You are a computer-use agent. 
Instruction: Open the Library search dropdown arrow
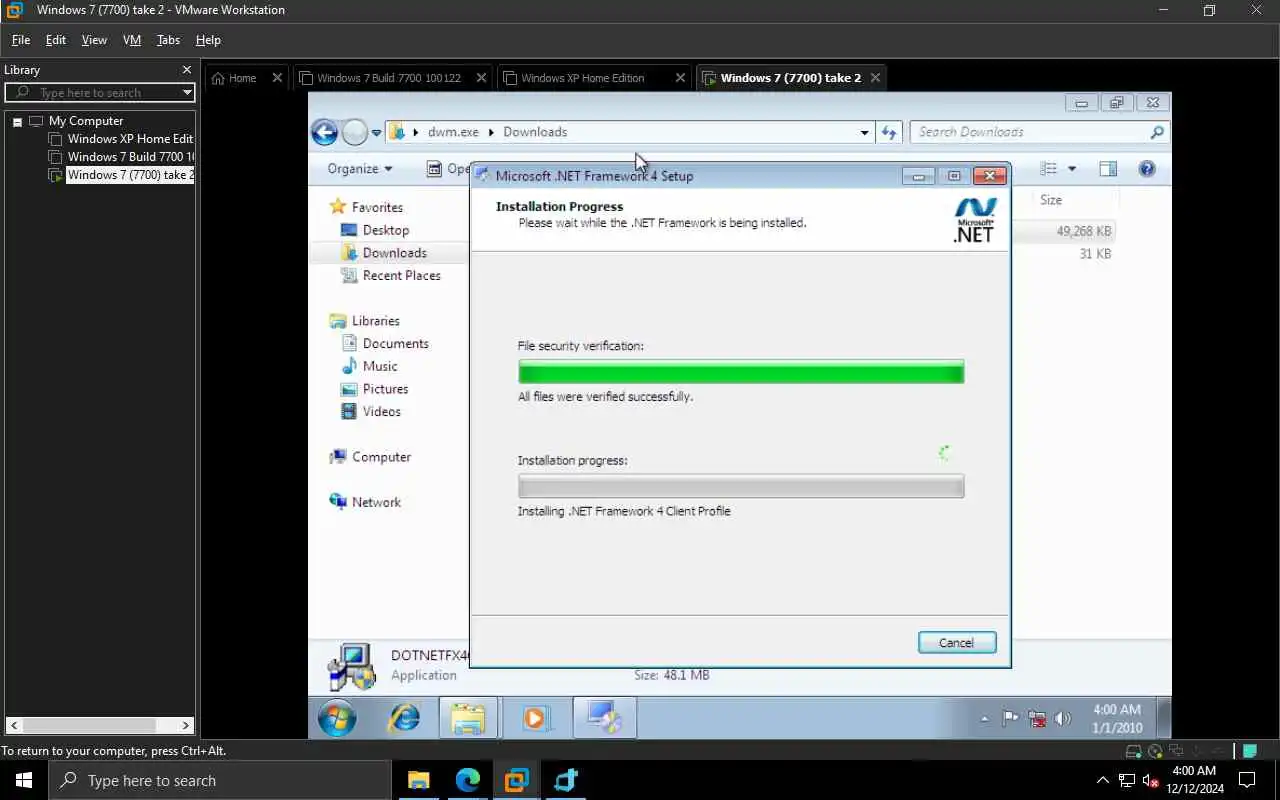[186, 93]
